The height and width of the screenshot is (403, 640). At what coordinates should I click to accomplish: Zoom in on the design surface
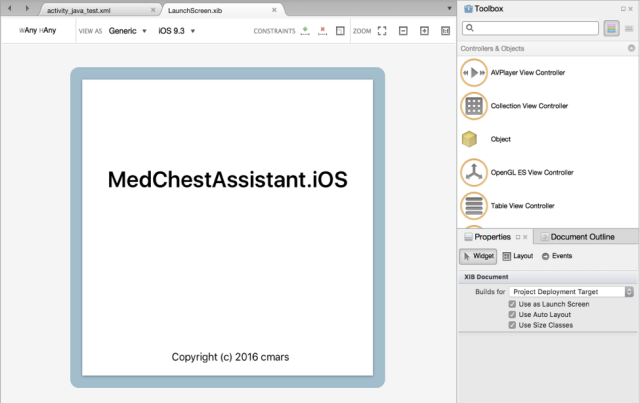424,31
